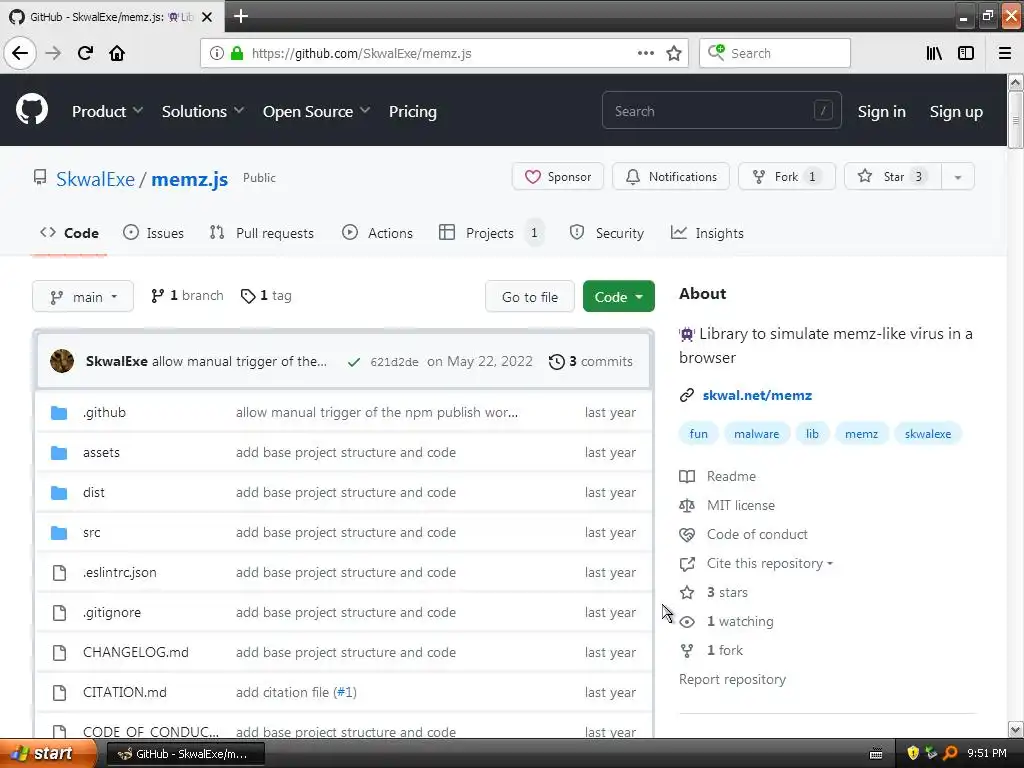Switch to the Pull requests tab
This screenshot has width=1024, height=768.
click(x=261, y=233)
